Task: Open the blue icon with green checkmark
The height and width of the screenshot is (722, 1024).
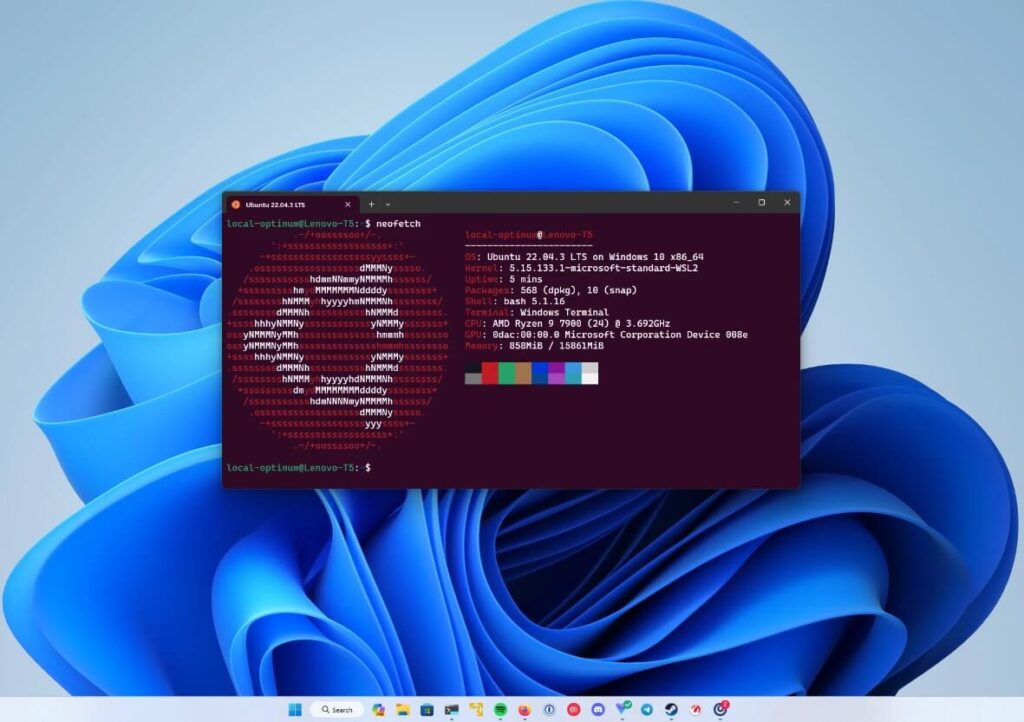Action: pos(623,708)
